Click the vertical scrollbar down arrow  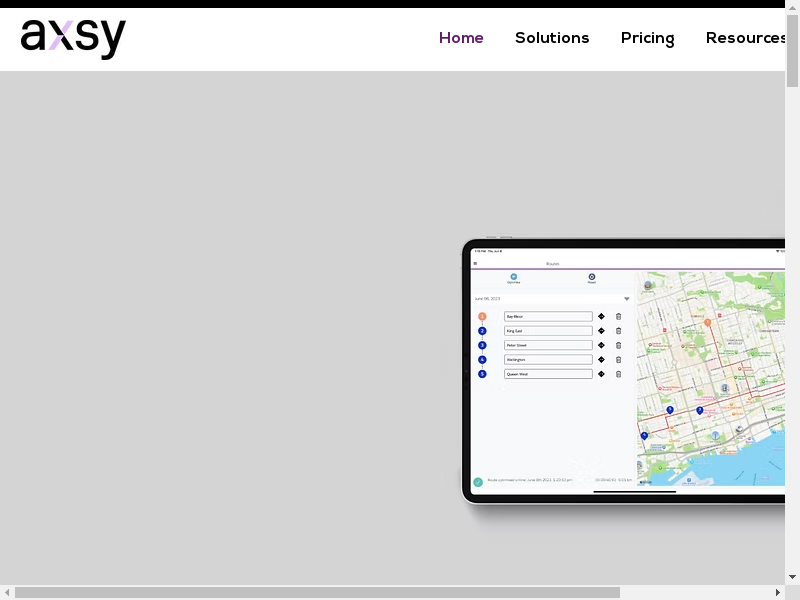(x=792, y=577)
